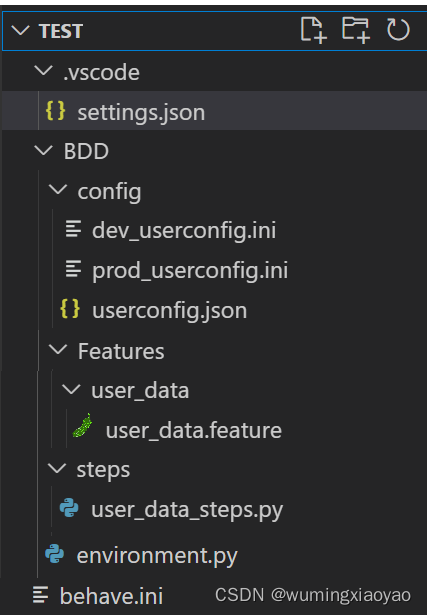This screenshot has width=427, height=615.
Task: Collapse the .vscode folder chevron
Action: [43, 71]
